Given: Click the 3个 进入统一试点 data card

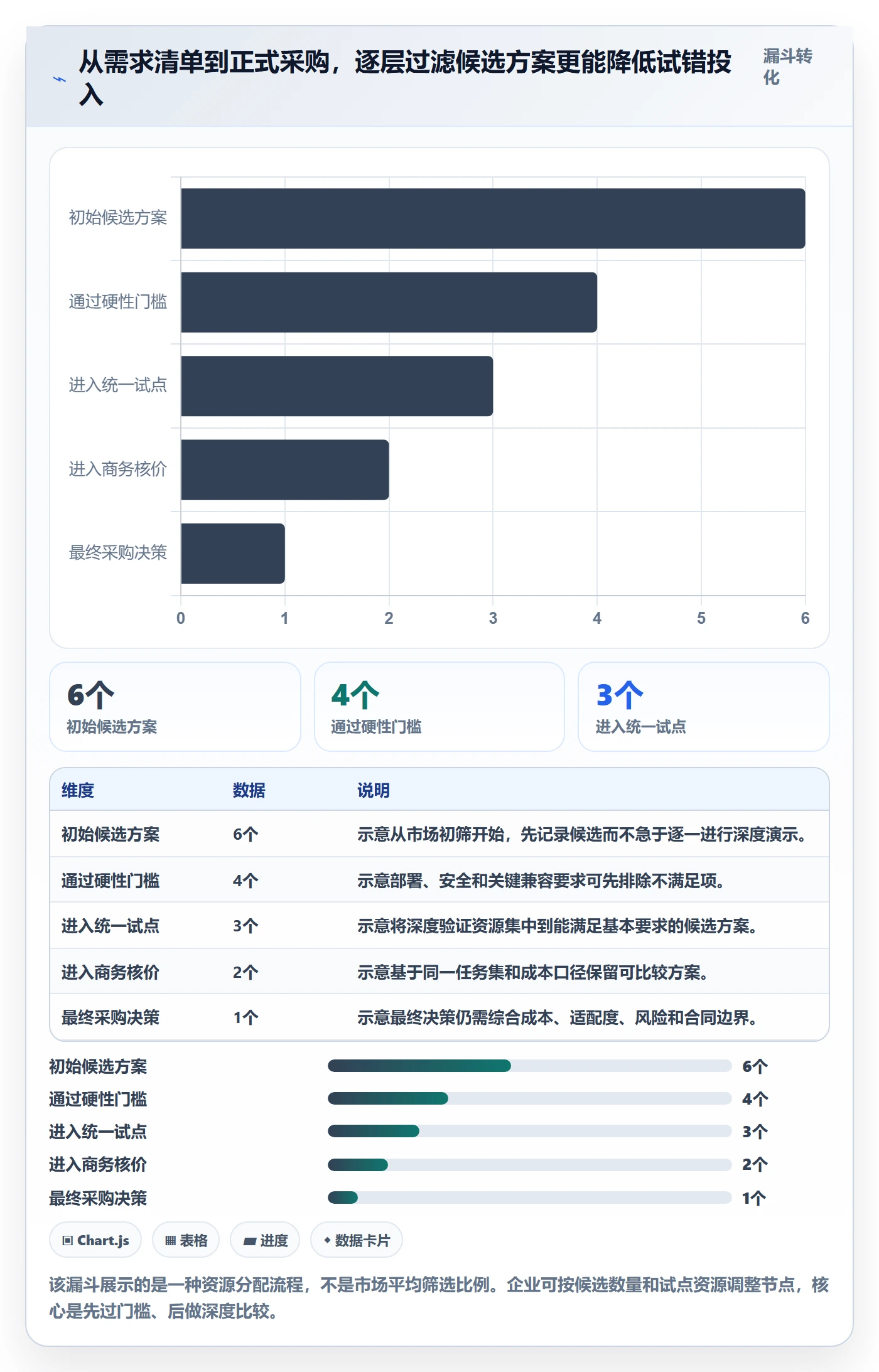Looking at the screenshot, I should (x=704, y=707).
